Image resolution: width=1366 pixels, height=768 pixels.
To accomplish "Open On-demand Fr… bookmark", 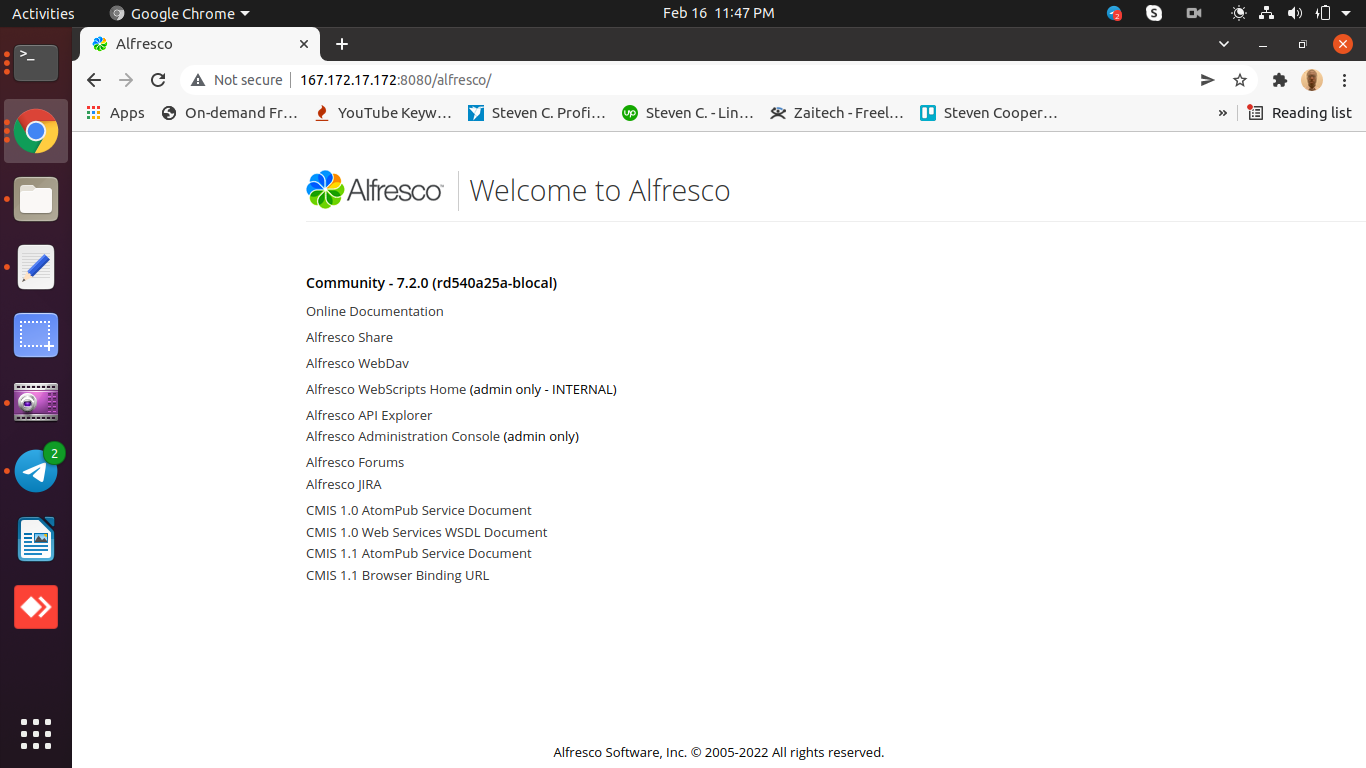I will pyautogui.click(x=230, y=113).
